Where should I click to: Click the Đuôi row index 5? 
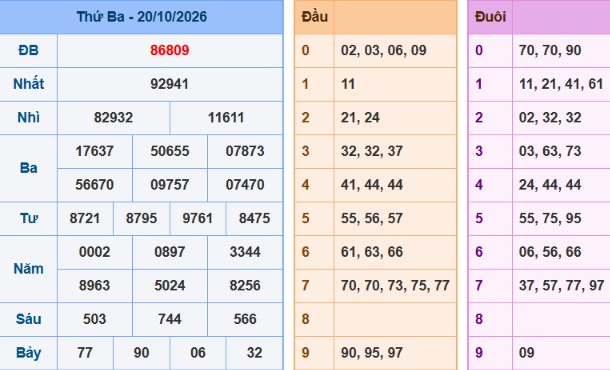tap(479, 218)
